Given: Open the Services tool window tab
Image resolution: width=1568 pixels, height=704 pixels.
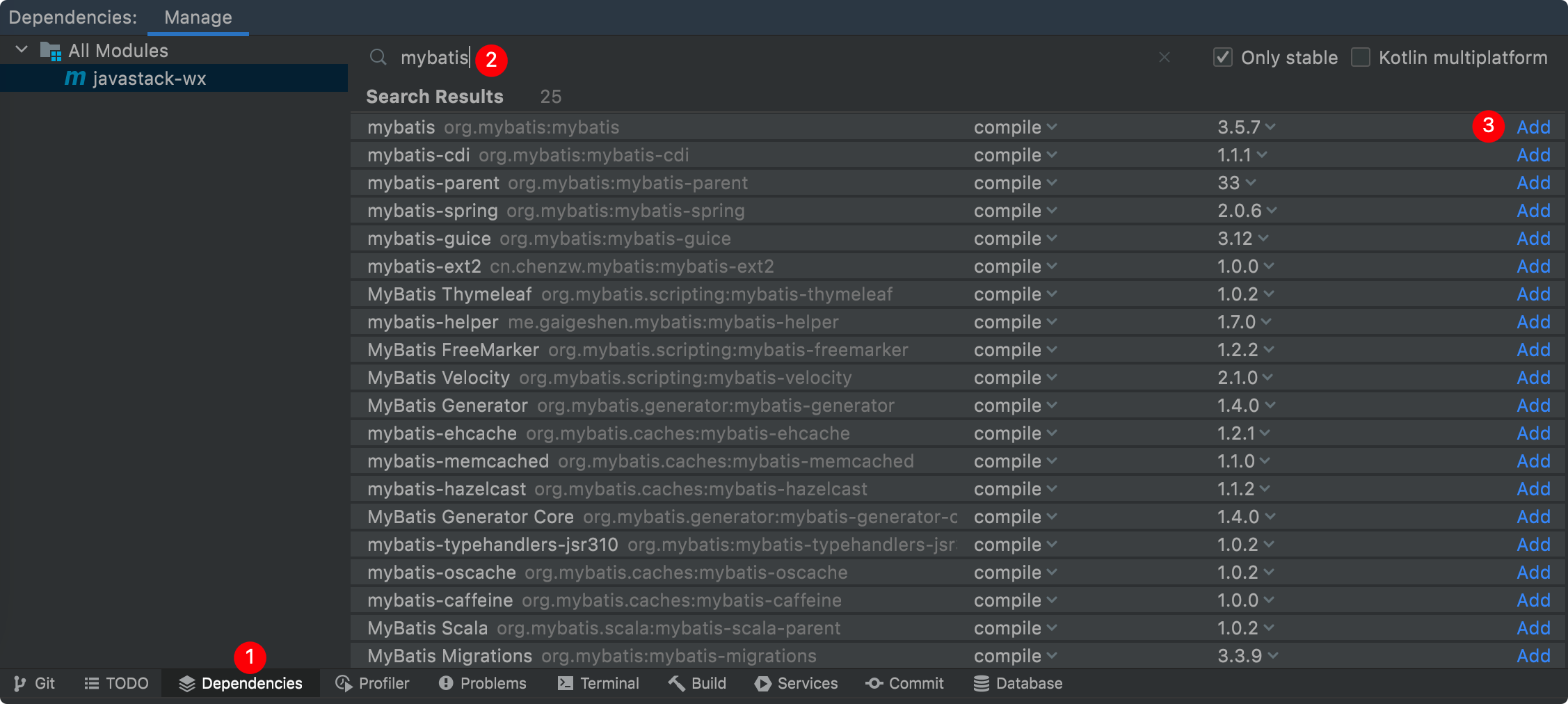Looking at the screenshot, I should pos(796,684).
